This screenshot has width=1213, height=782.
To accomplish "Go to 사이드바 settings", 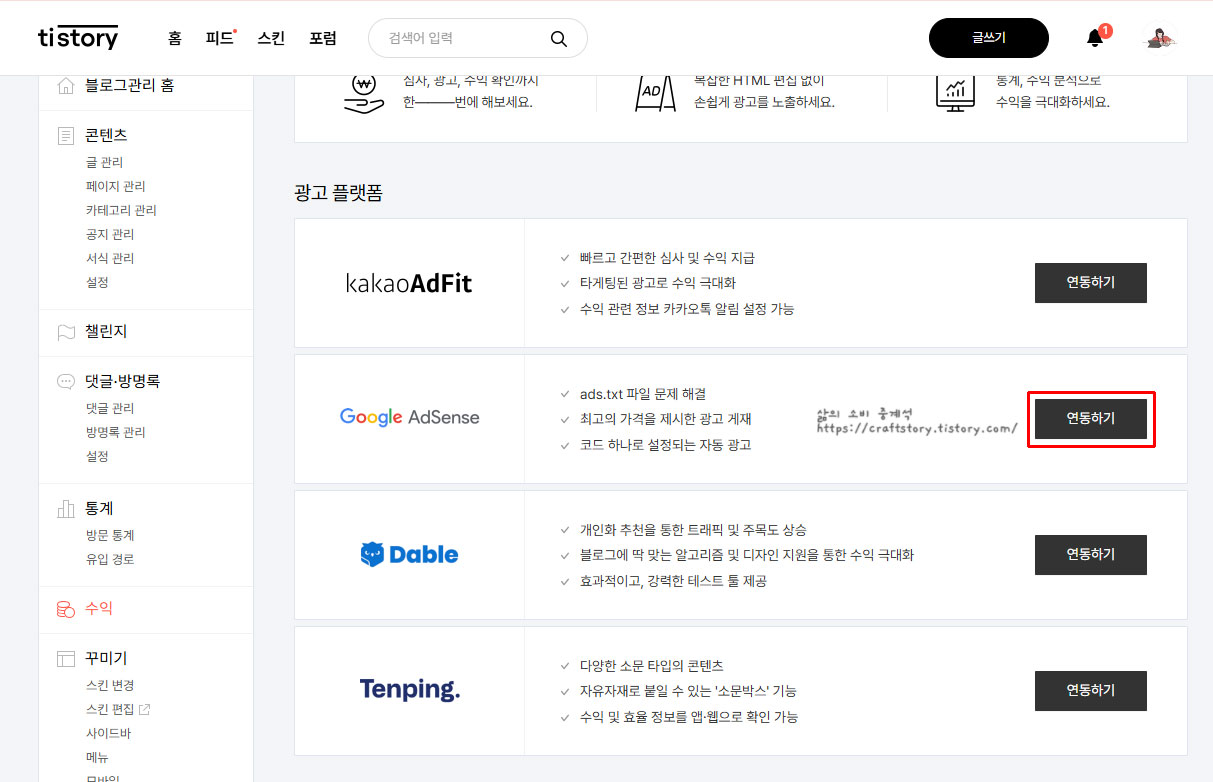I will (108, 733).
